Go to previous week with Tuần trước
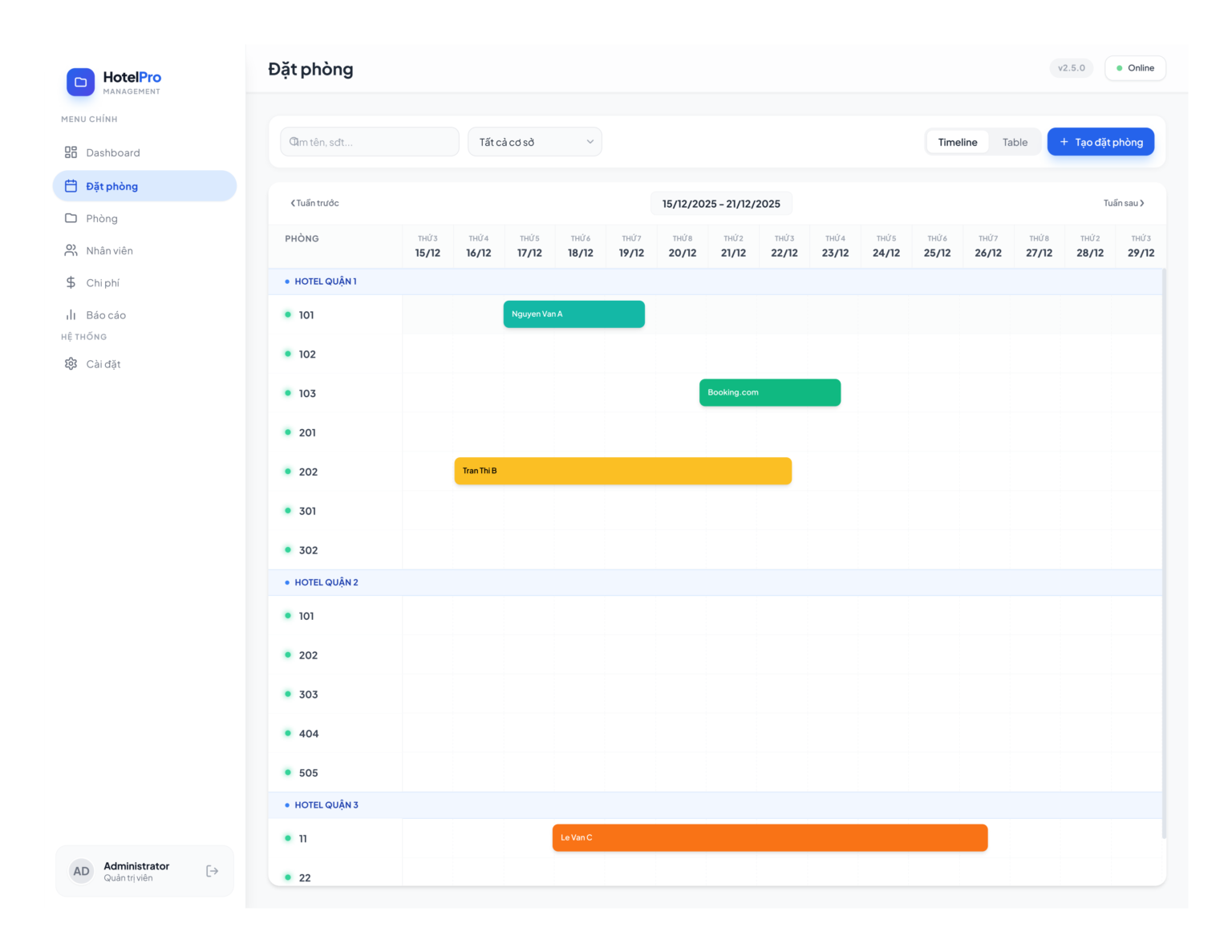This screenshot has height=952, width=1232. click(314, 203)
